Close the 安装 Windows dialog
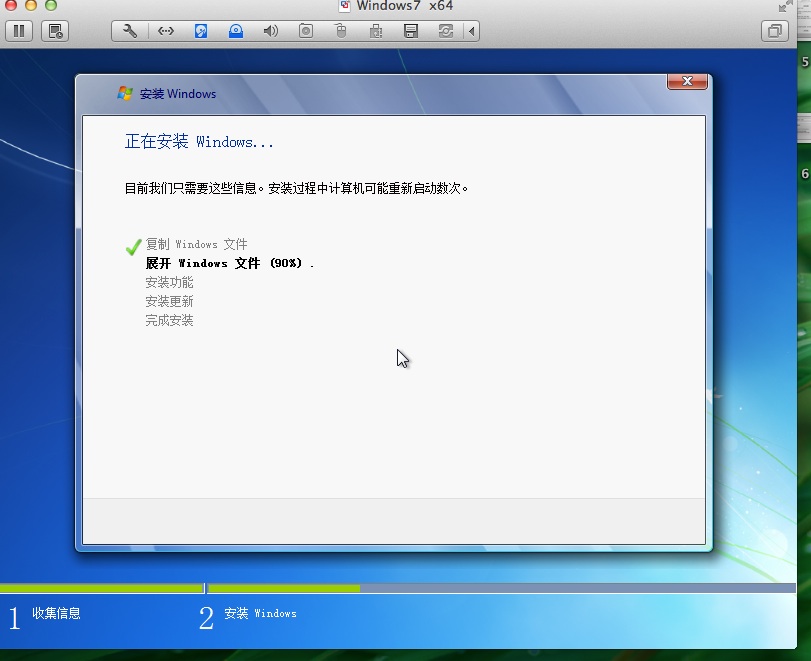Screen dimensions: 811x661 click(687, 81)
